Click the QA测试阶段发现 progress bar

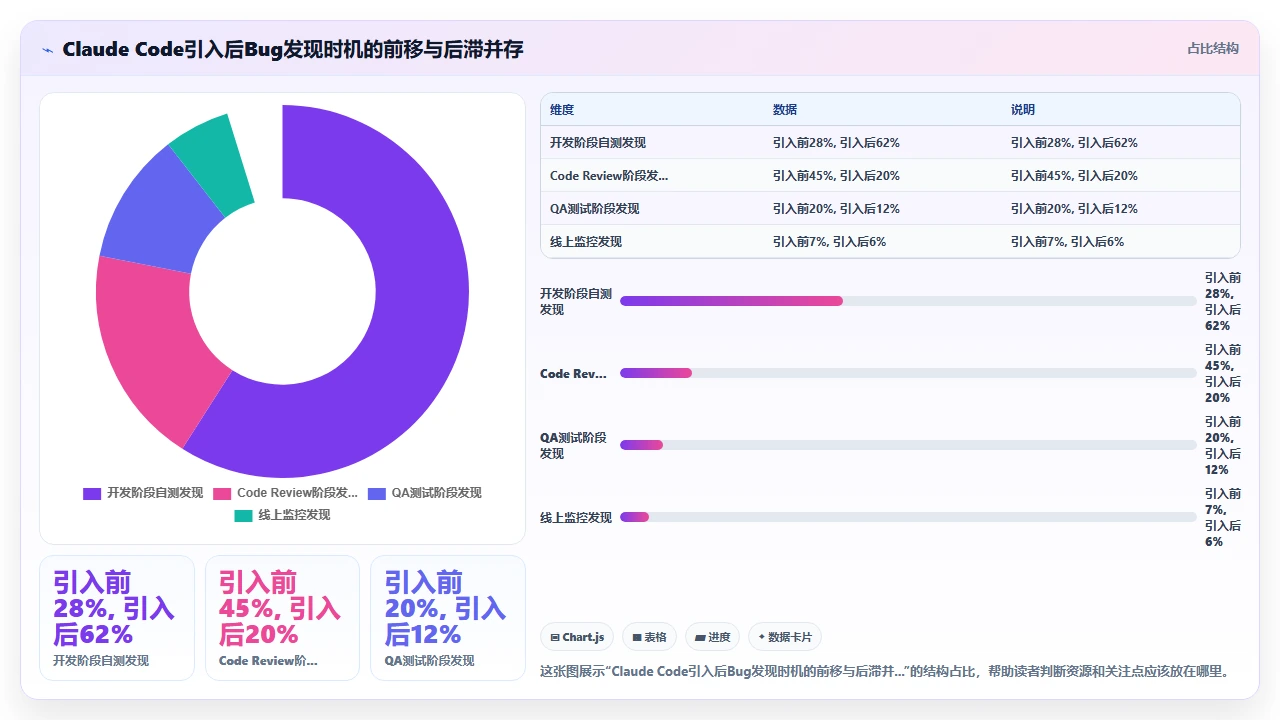908,445
